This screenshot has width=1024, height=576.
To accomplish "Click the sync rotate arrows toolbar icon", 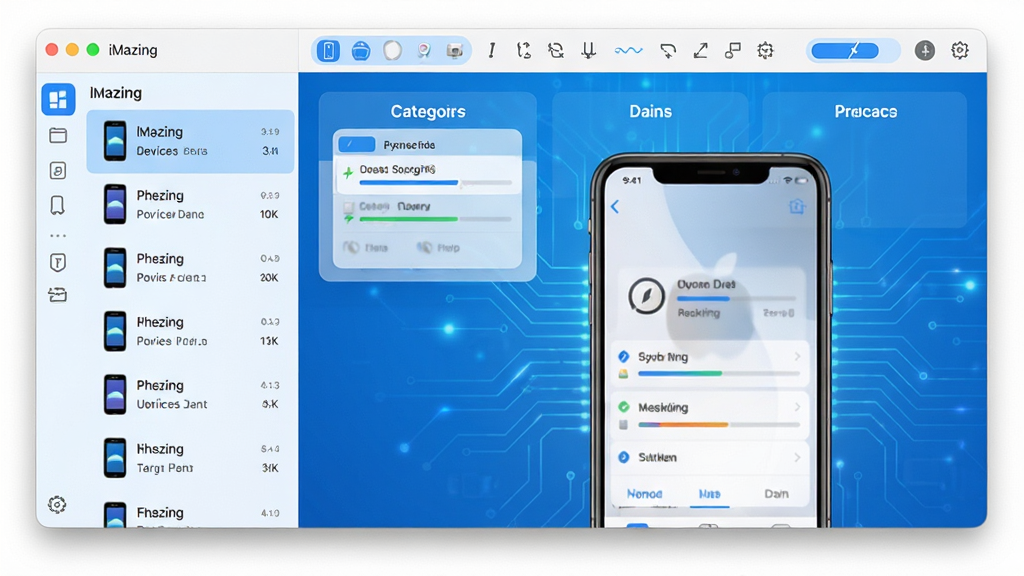I will [x=556, y=50].
